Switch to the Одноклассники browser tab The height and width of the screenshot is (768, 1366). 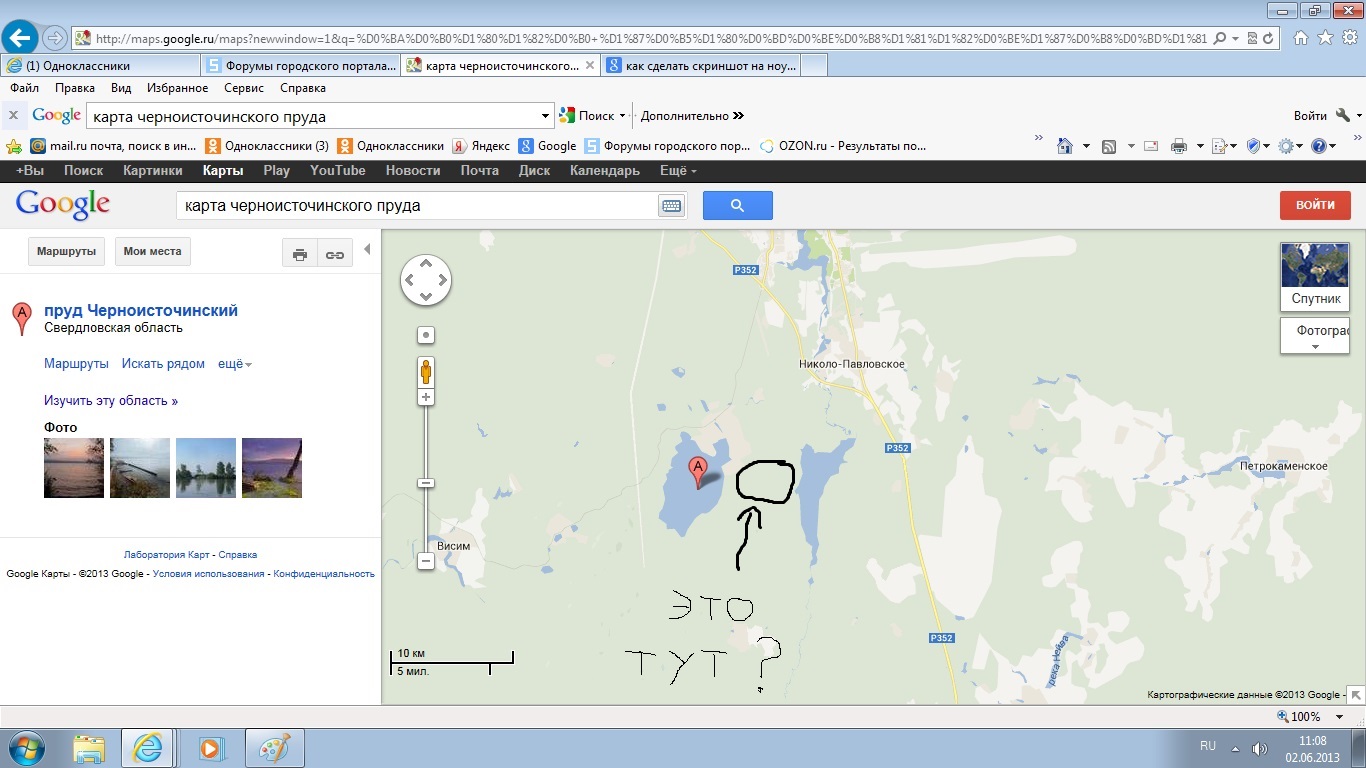coord(98,66)
